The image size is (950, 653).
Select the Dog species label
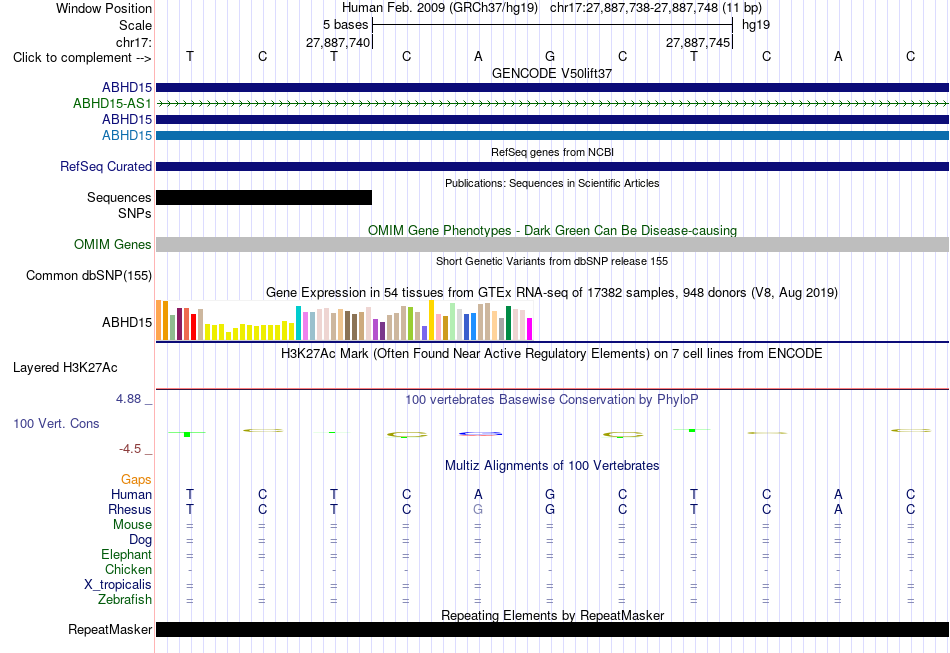click(x=140, y=540)
